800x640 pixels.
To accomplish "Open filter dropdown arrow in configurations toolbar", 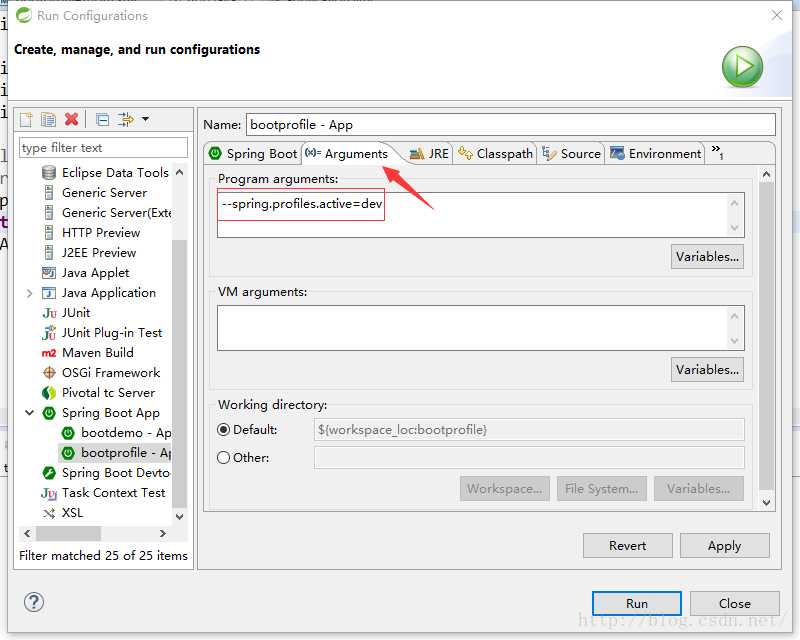I will click(145, 119).
